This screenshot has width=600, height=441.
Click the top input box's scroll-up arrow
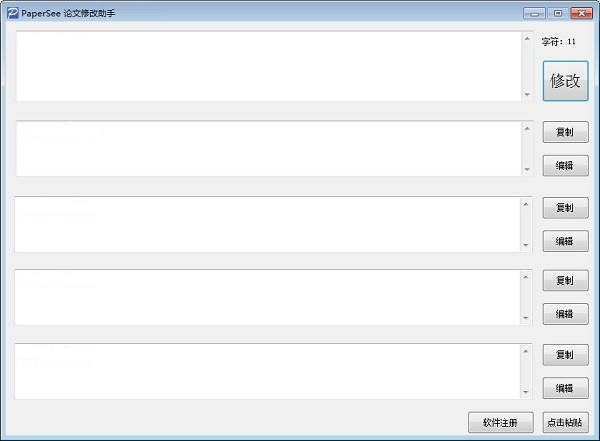coord(527,39)
